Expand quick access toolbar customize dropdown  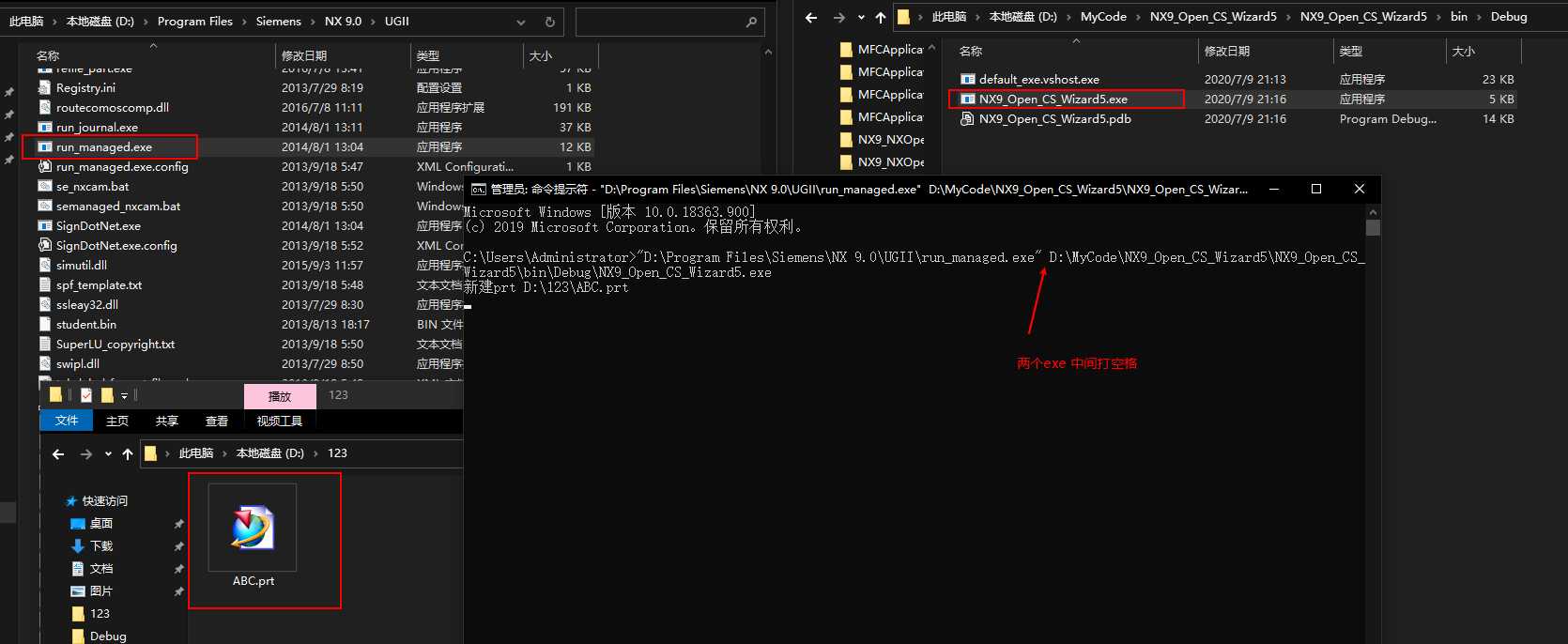124,395
